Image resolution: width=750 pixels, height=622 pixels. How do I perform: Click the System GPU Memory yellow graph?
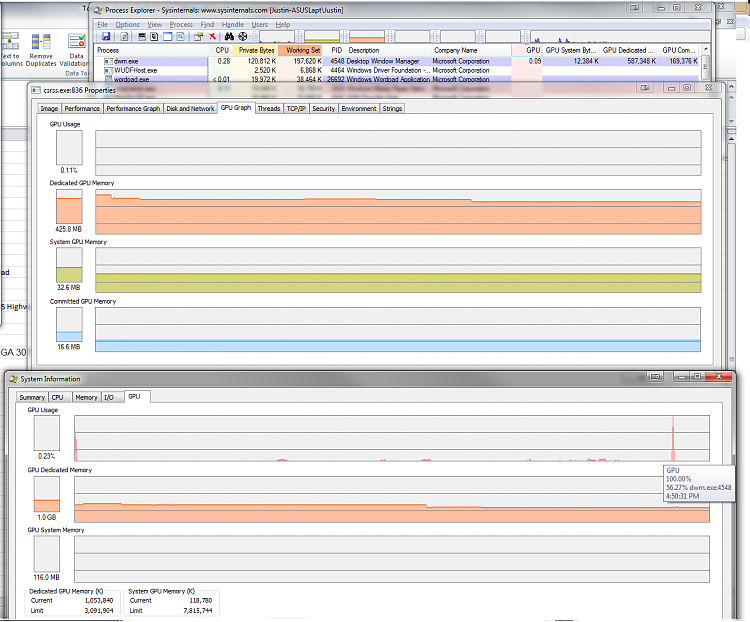(398, 270)
